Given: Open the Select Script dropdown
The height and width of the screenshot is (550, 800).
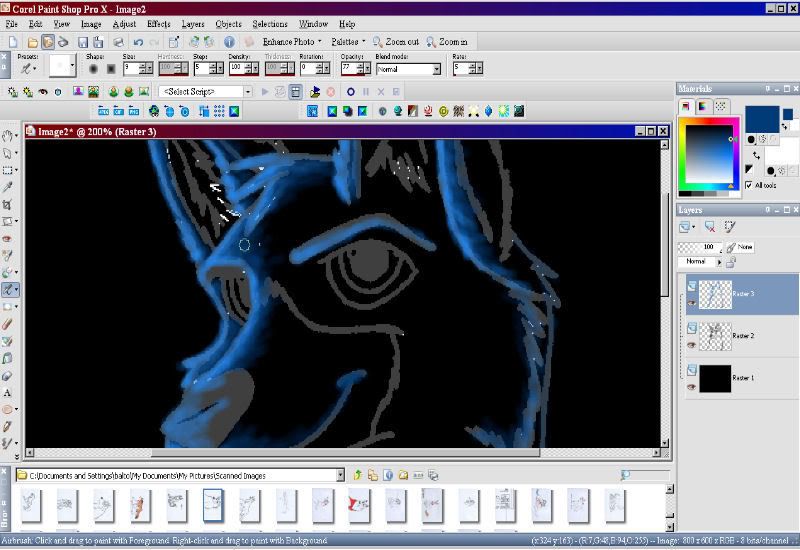Looking at the screenshot, I should tap(247, 92).
